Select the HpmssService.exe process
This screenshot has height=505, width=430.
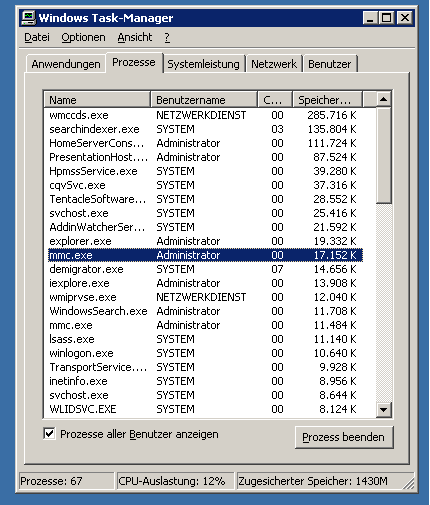pos(205,171)
